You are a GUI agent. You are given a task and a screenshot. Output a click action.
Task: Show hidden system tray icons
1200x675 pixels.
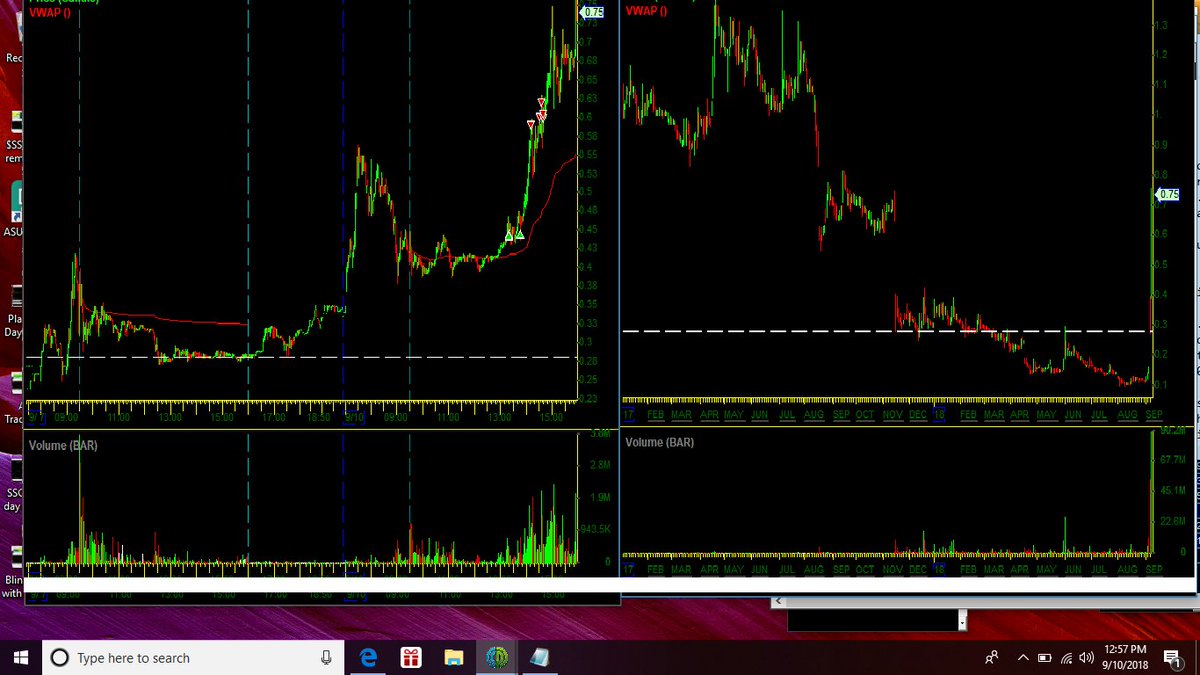(1023, 658)
